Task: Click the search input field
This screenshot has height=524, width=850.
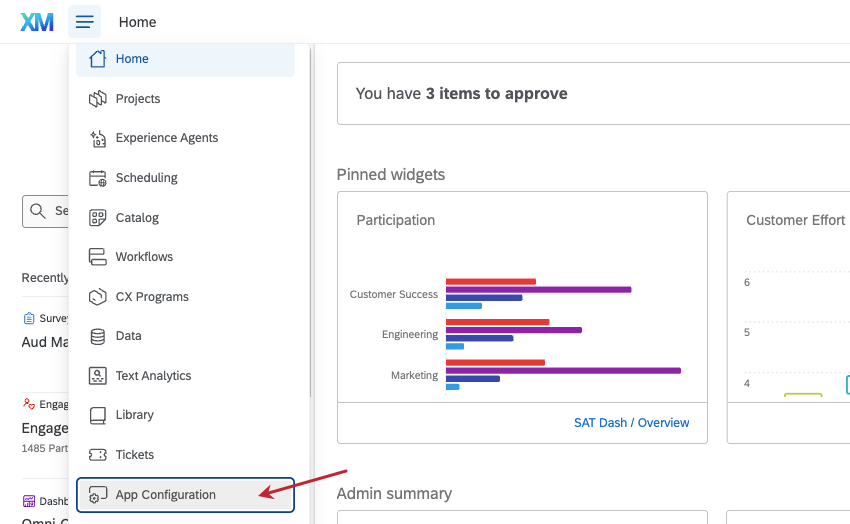Action: (46, 211)
